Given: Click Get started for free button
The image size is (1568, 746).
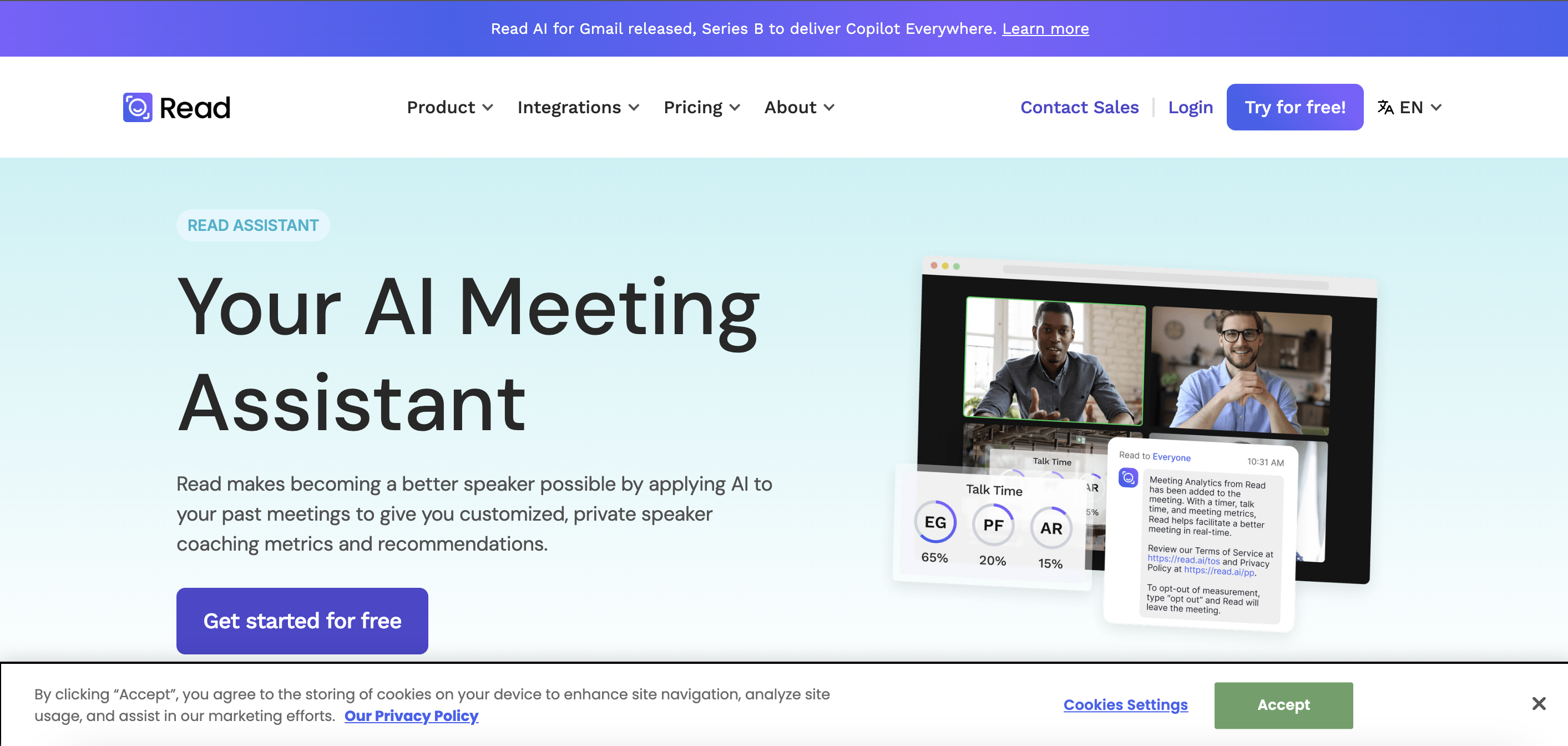Looking at the screenshot, I should tap(302, 621).
